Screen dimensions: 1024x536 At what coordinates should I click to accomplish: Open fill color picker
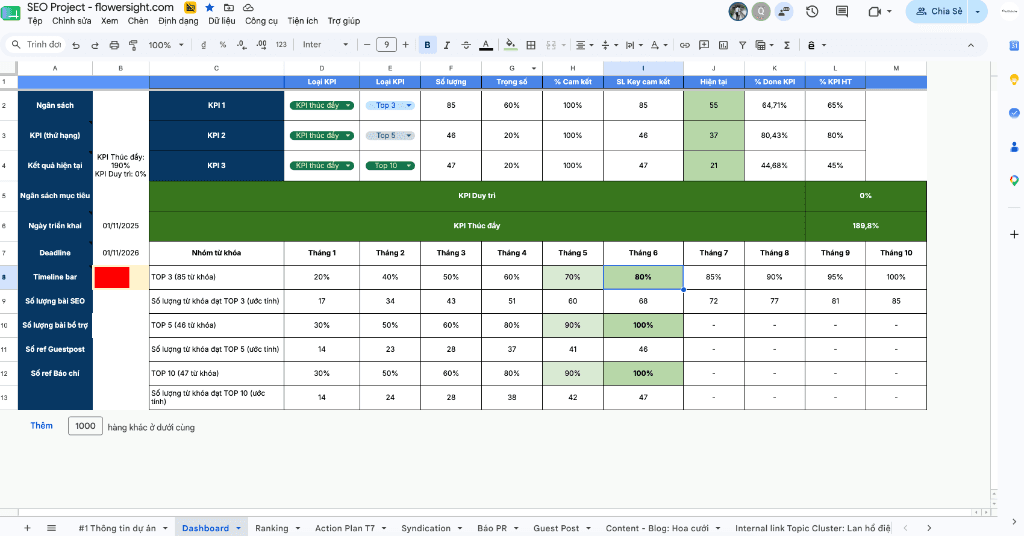(x=511, y=45)
